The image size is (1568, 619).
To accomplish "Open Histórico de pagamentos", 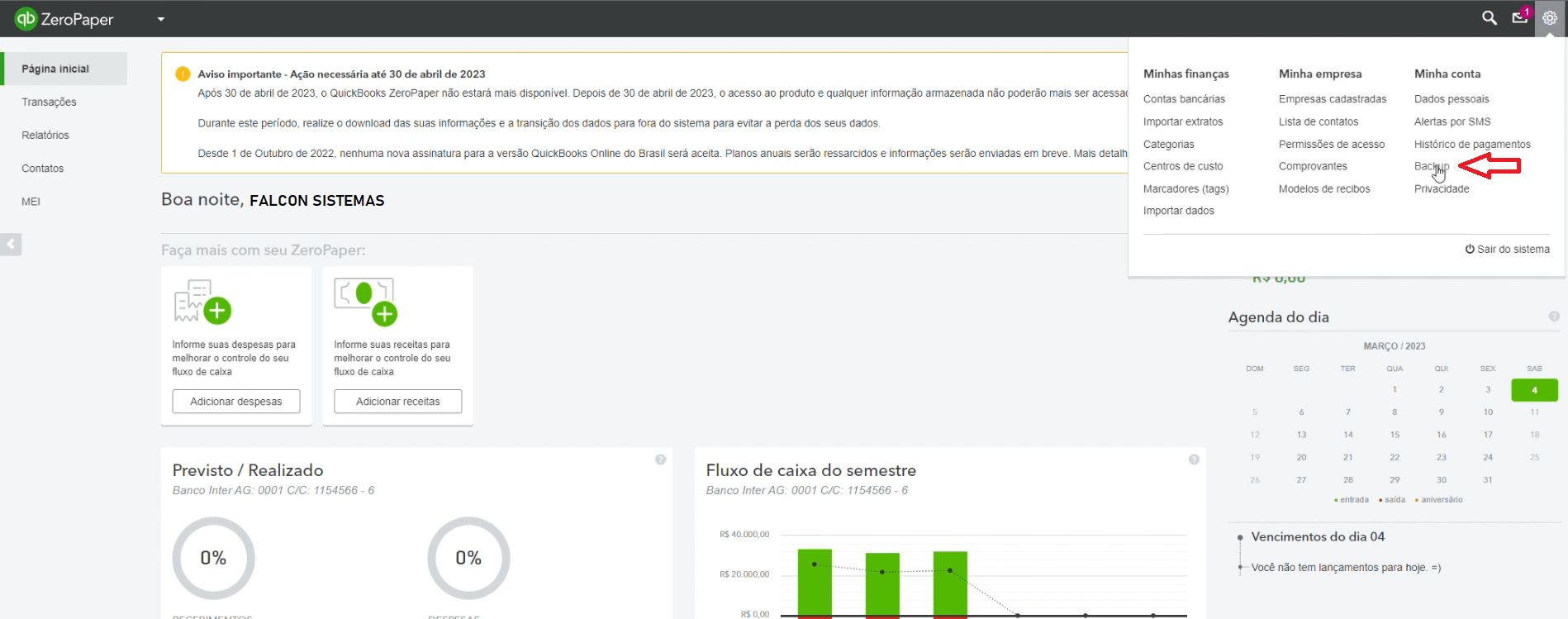I will [1472, 144].
